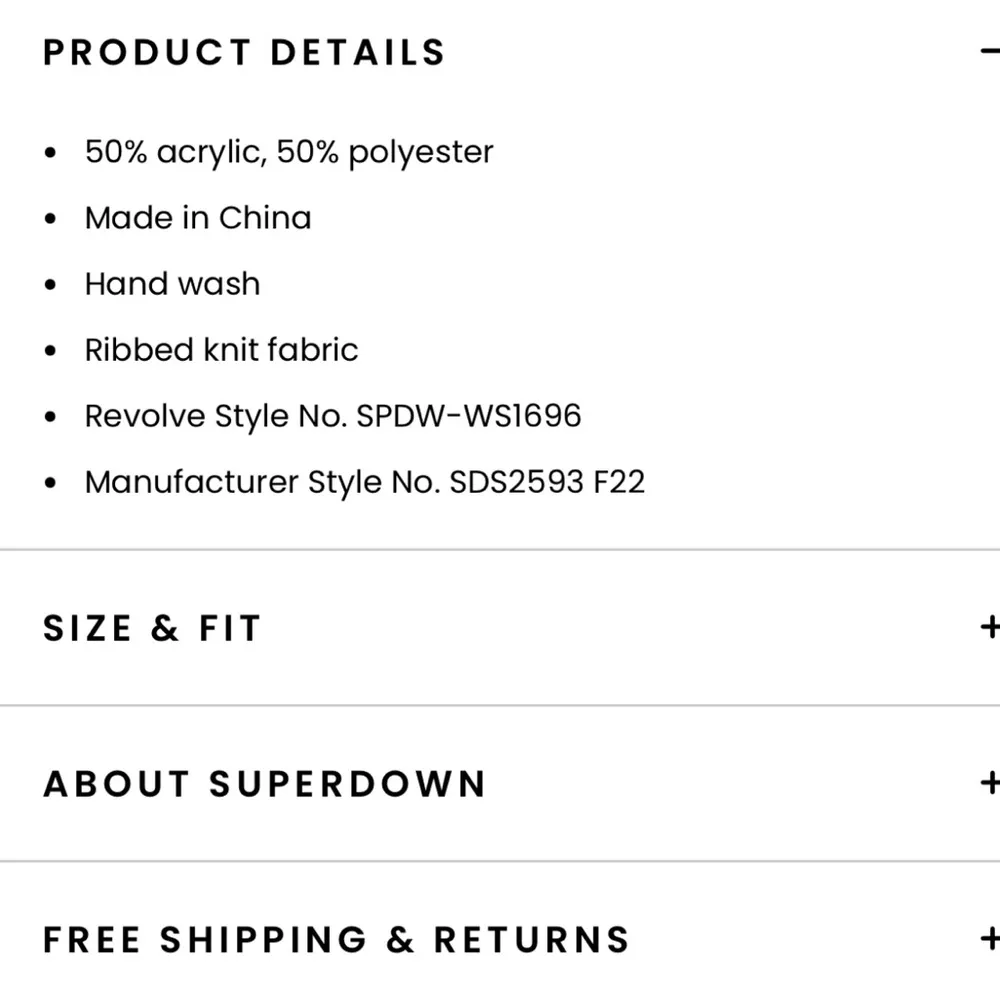The image size is (1000, 1000).
Task: Click the plus icon beside ABOUT SUPERDOWN
Action: pyautogui.click(x=989, y=783)
